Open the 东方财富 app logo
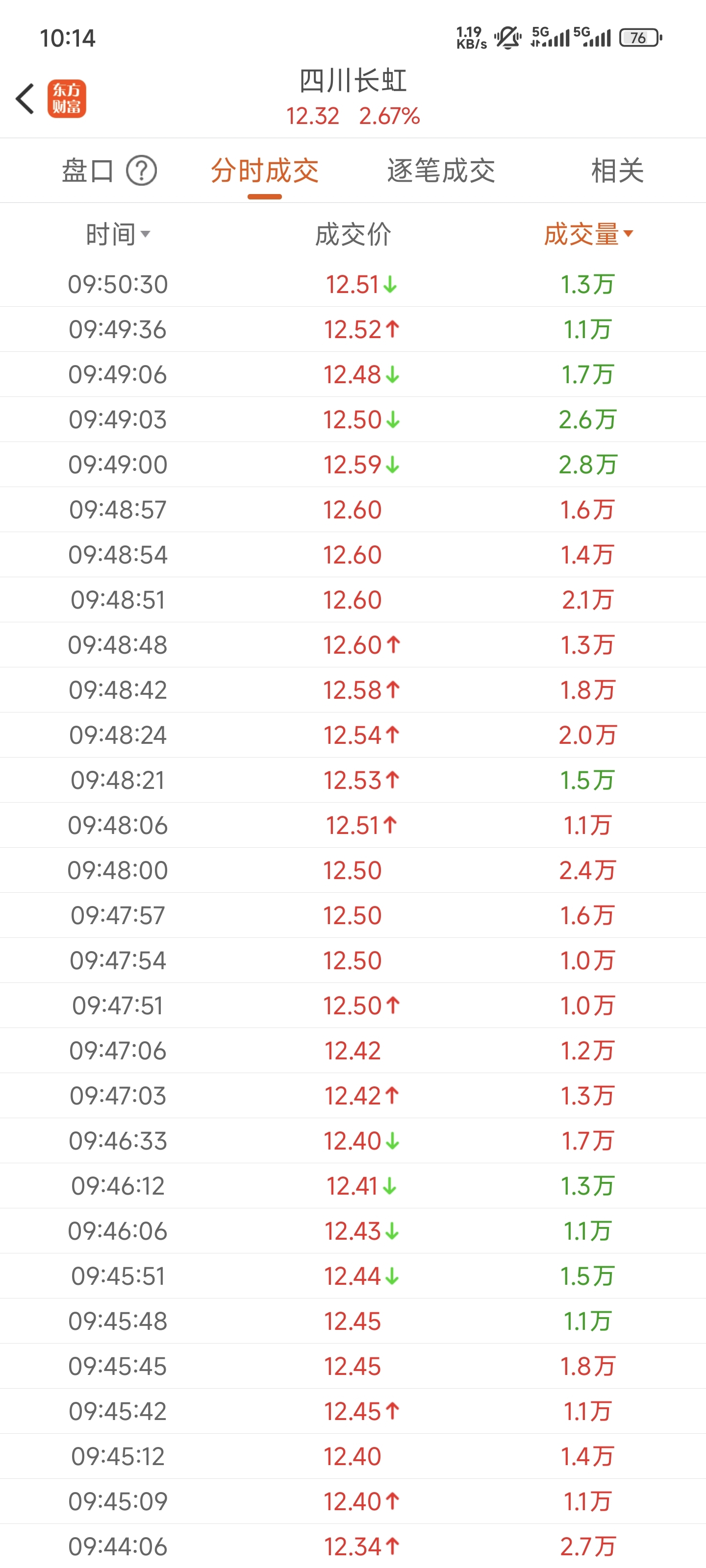706x1568 pixels. coord(67,98)
